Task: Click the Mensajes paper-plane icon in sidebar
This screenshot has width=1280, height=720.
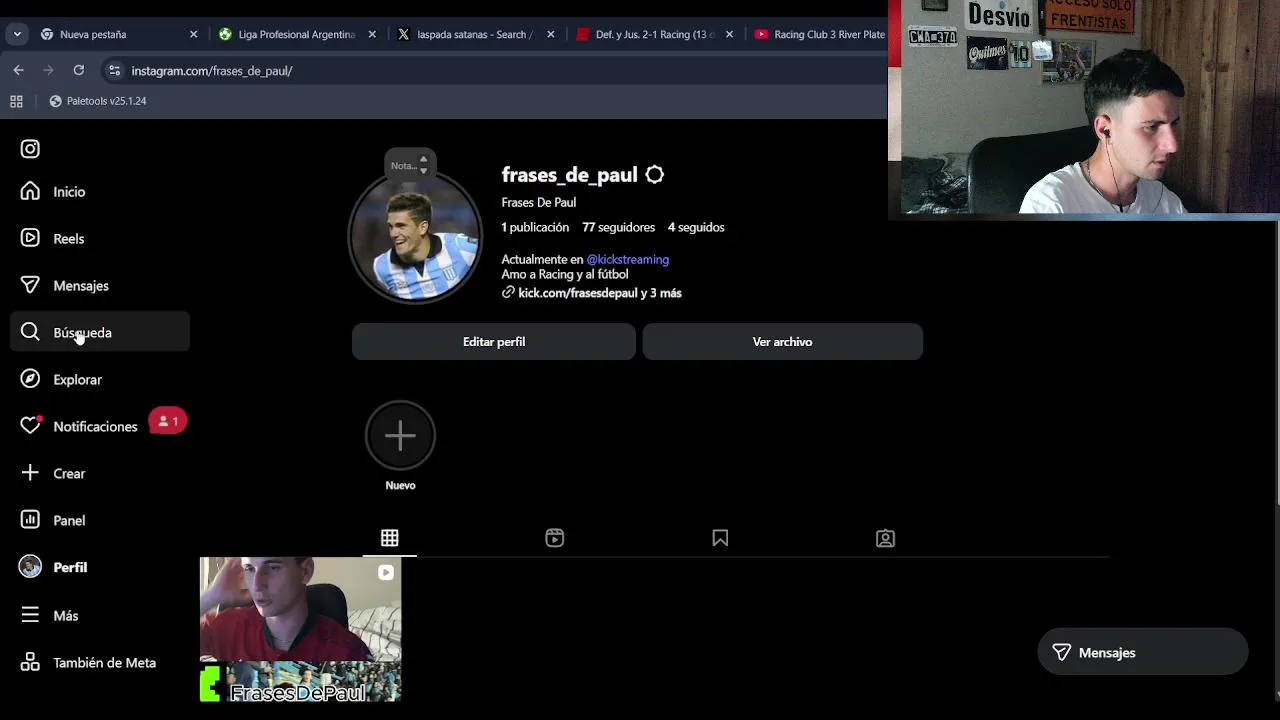Action: click(30, 285)
